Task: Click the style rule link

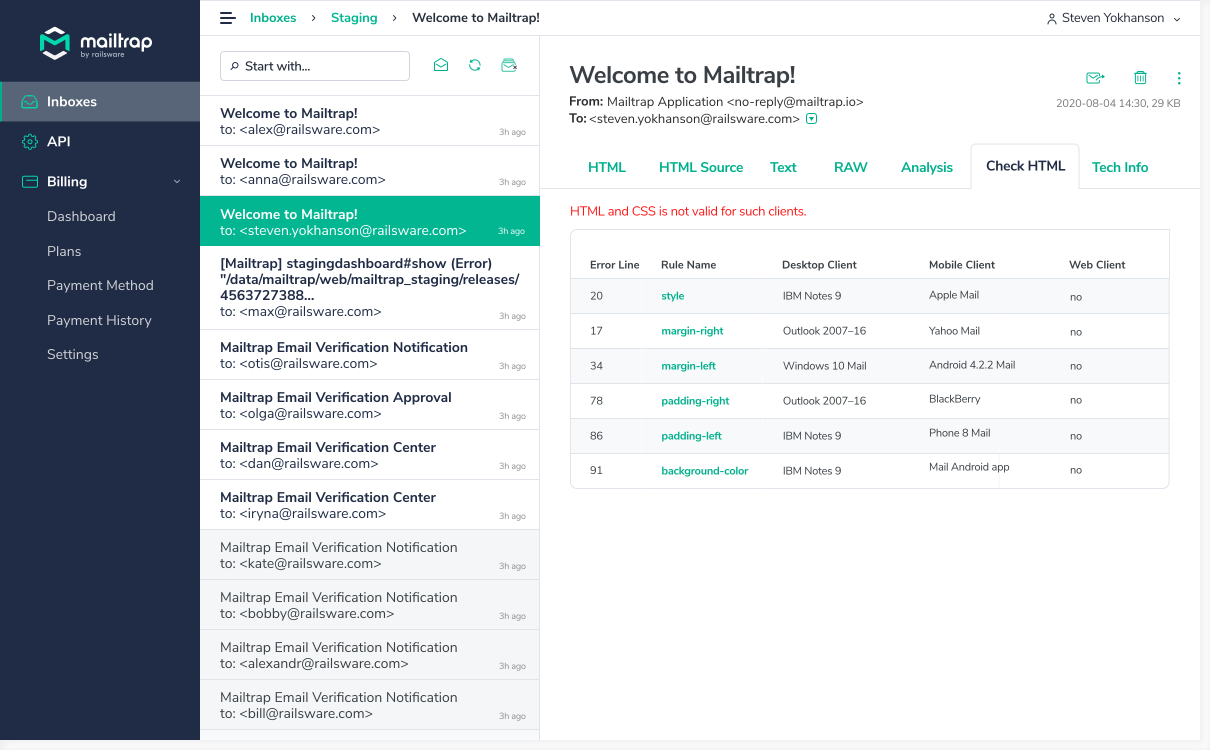Action: [673, 296]
